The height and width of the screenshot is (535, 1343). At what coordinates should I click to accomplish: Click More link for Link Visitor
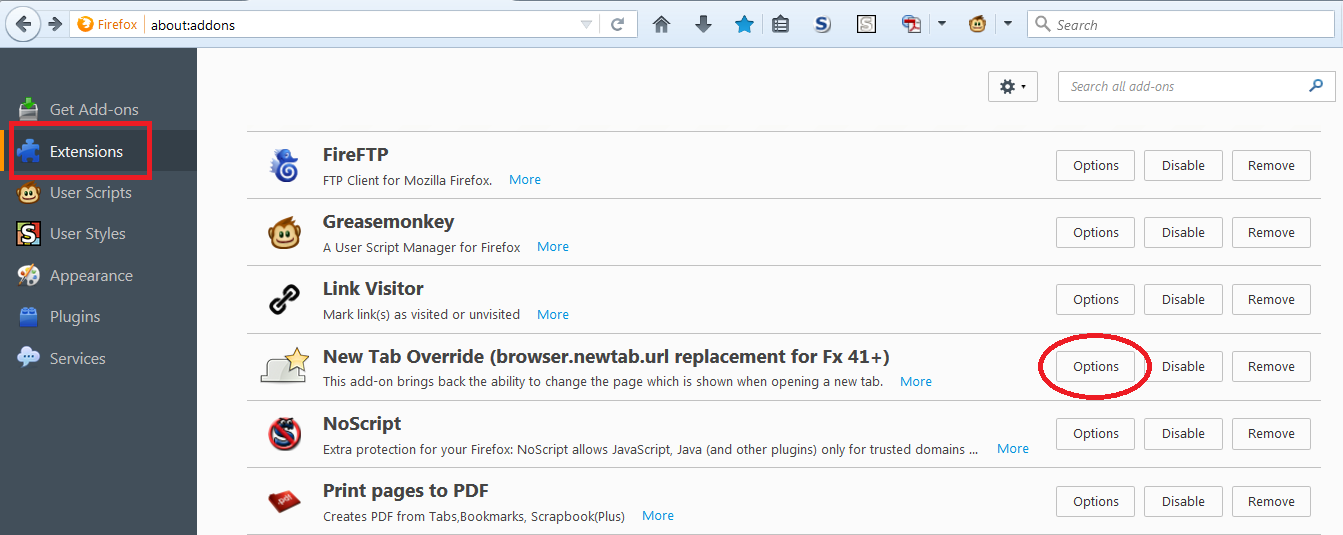tap(553, 314)
